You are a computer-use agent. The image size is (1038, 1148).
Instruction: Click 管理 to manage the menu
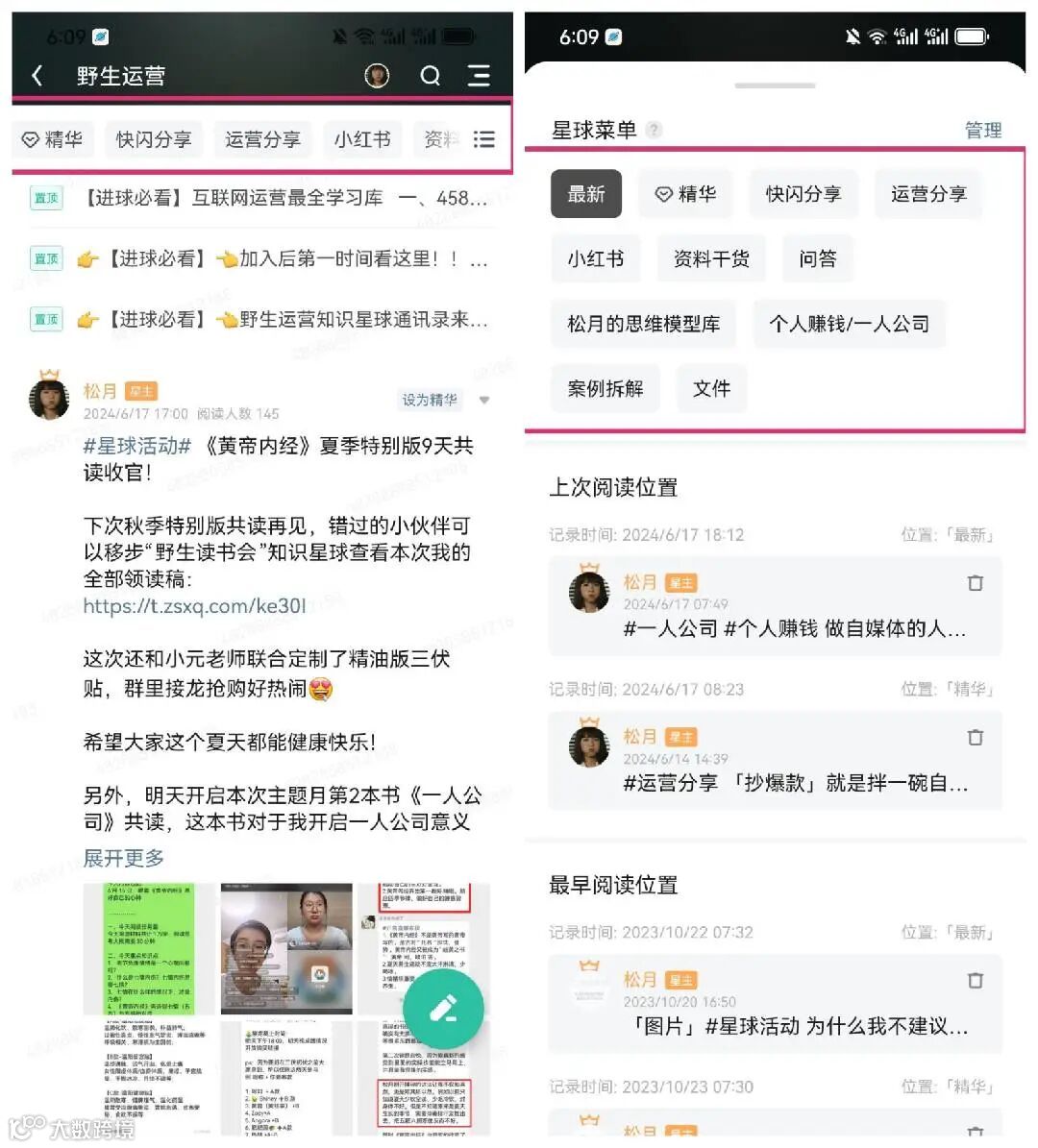click(x=983, y=131)
